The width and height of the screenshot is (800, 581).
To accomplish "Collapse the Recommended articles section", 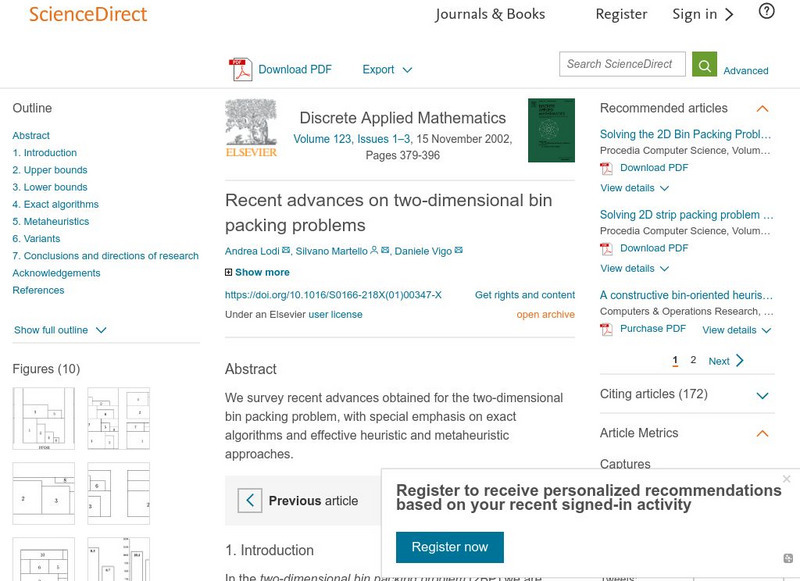I will pos(762,109).
